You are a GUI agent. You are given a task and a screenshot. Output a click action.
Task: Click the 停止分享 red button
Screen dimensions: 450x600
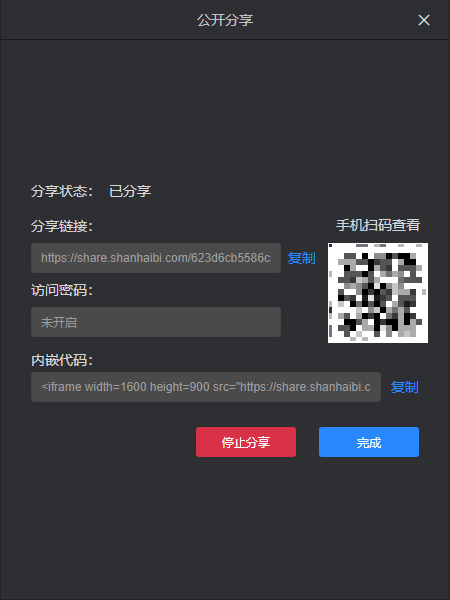246,442
